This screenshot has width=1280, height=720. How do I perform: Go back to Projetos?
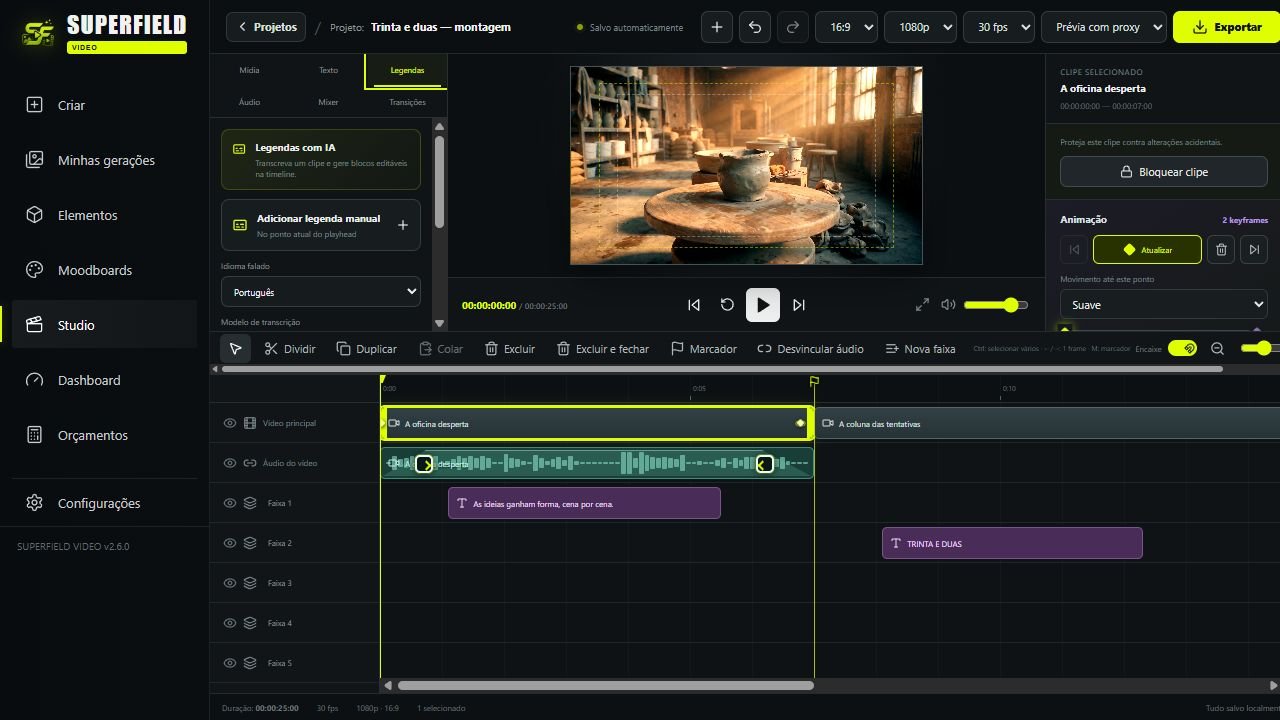266,27
